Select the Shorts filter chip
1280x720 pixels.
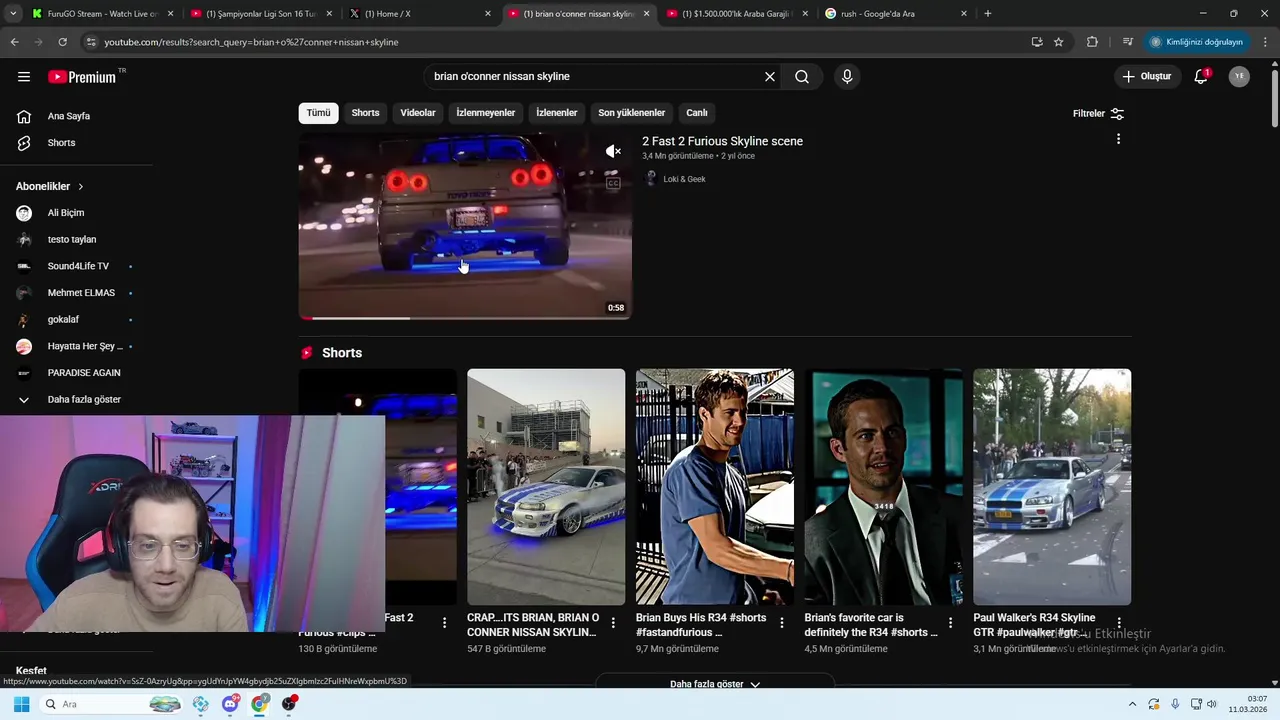click(365, 113)
